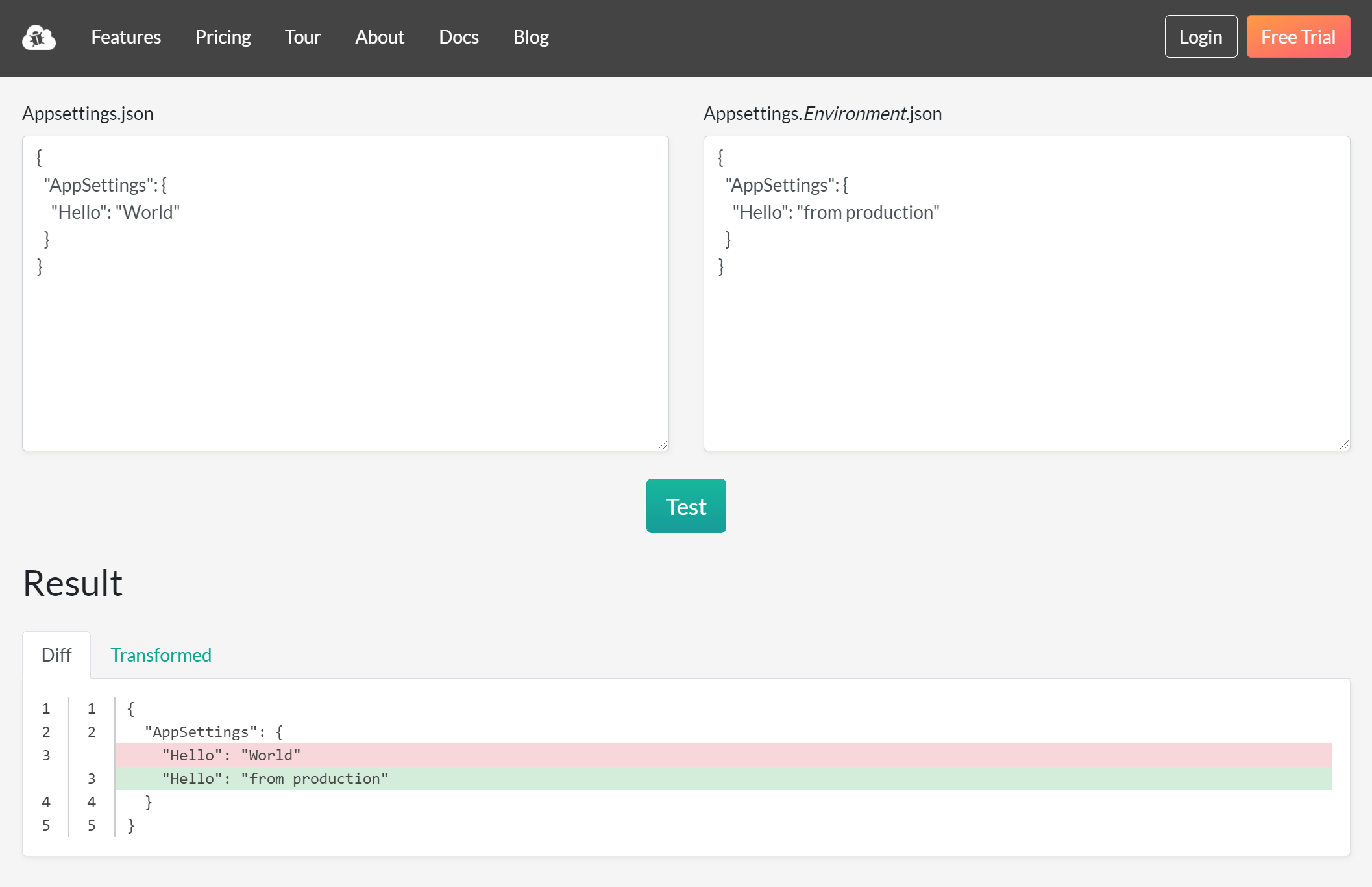Start a Free Trial
1372x887 pixels.
(1297, 36)
